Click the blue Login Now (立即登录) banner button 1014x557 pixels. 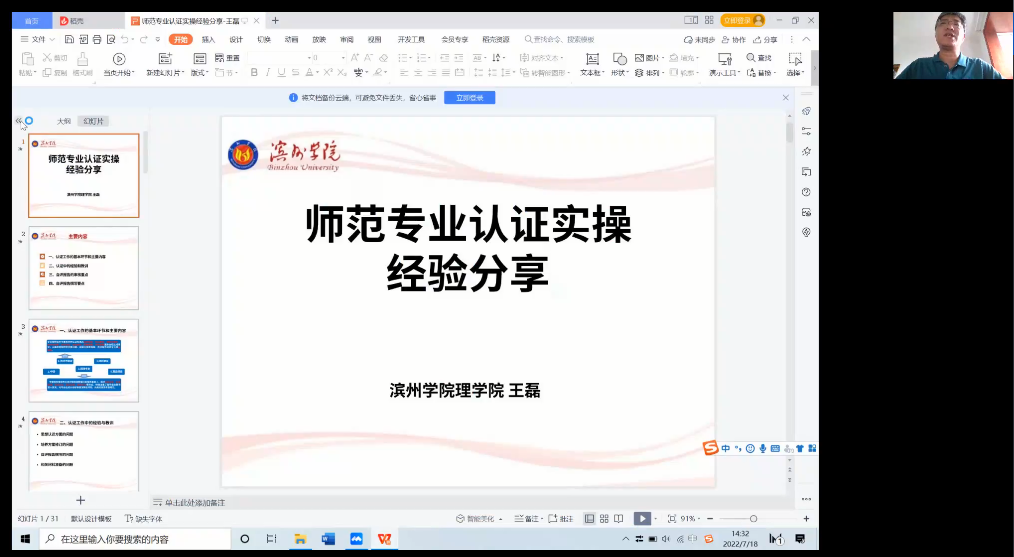coord(469,98)
